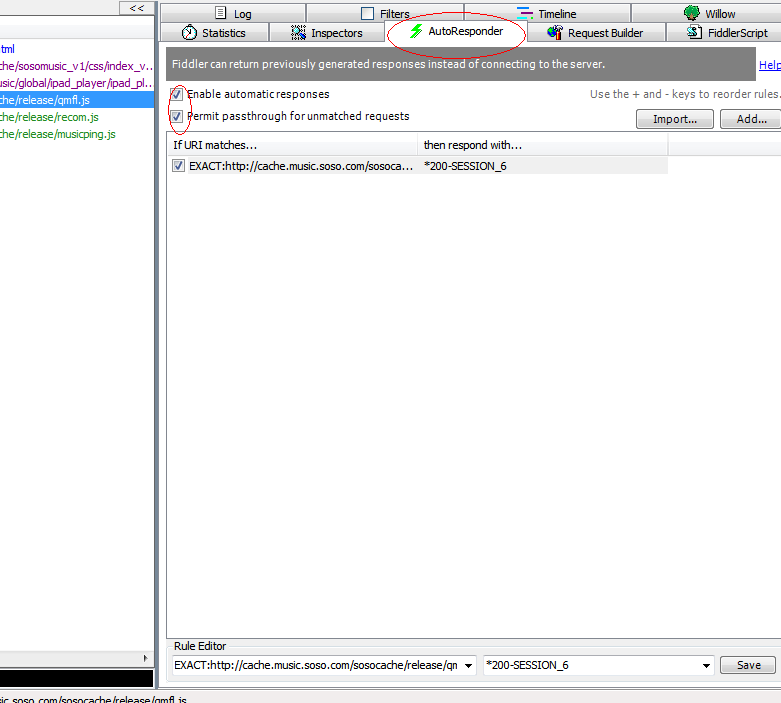This screenshot has height=703, width=781.
Task: Select the EXACT:http://cache.music.soso.com rule row
Action: tap(417, 166)
